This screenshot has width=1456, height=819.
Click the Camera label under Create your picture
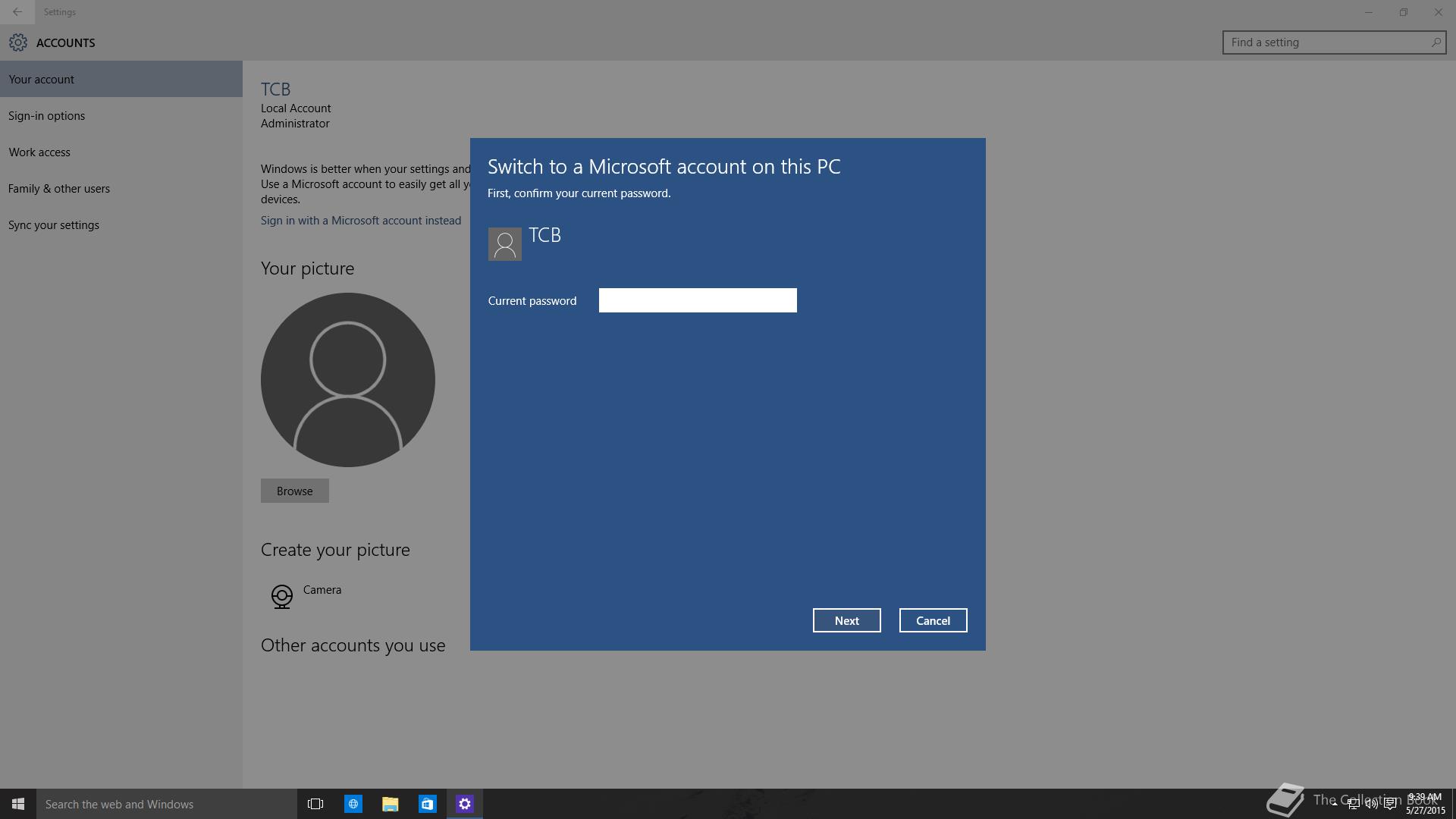322,589
